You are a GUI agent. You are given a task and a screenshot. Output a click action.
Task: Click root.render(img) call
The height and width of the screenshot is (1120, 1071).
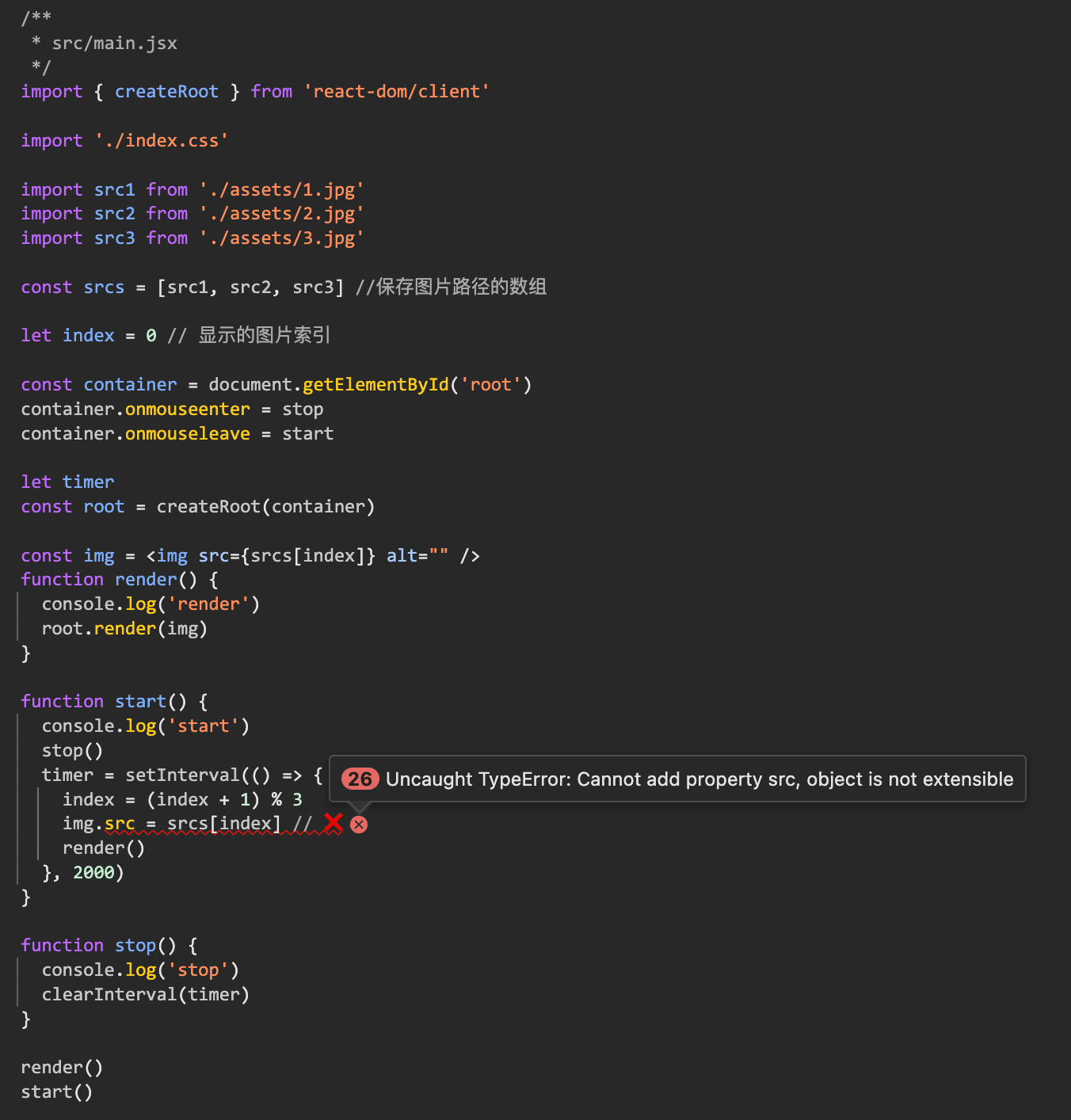pos(124,629)
